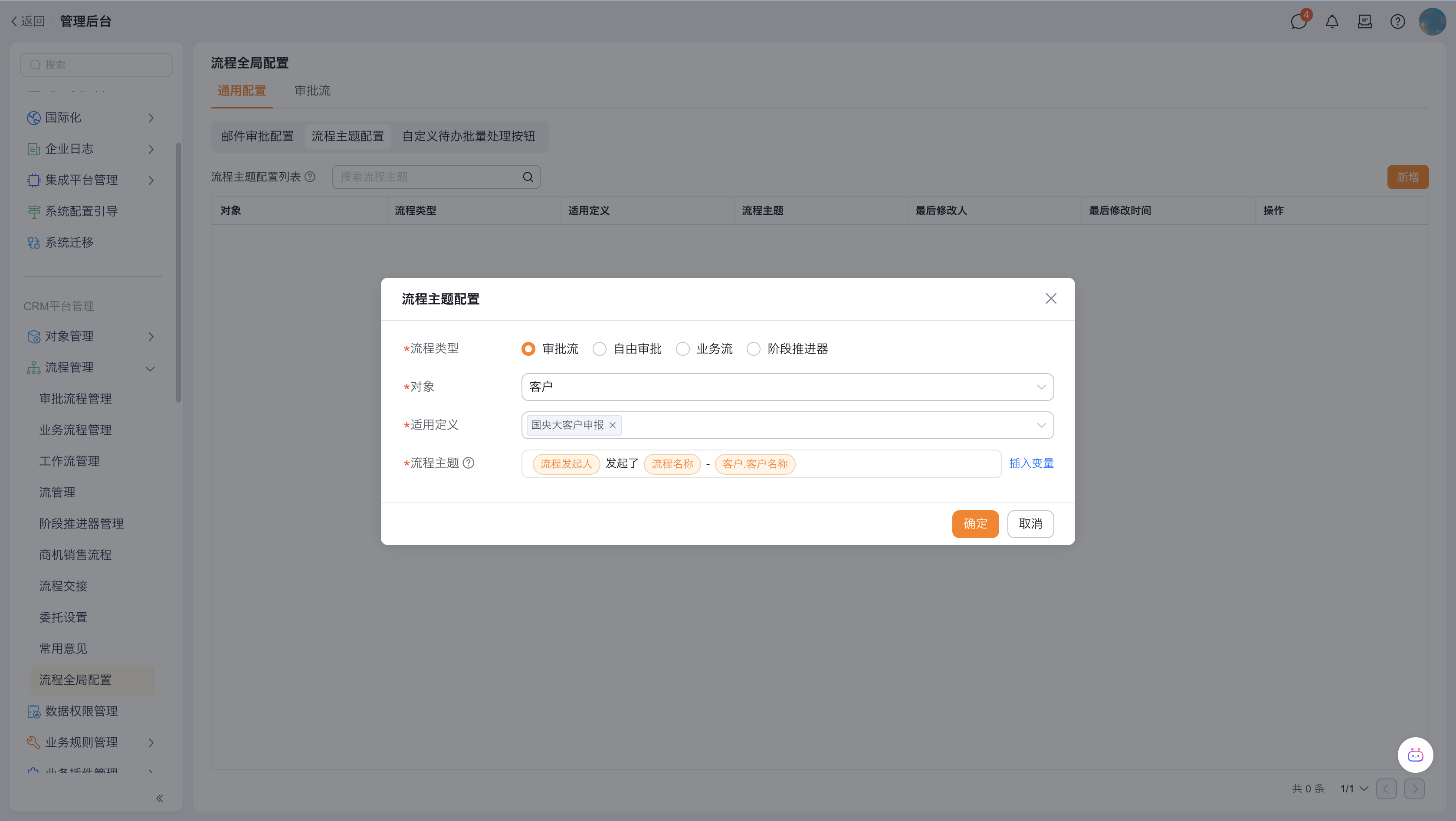Click the notification bell icon
Viewport: 1456px width, 821px height.
(x=1331, y=22)
